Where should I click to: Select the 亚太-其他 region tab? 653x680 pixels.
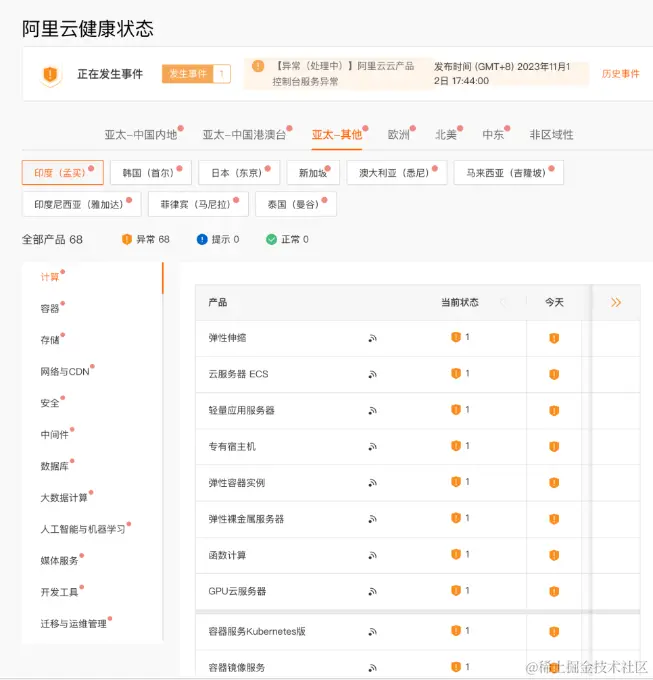click(337, 135)
